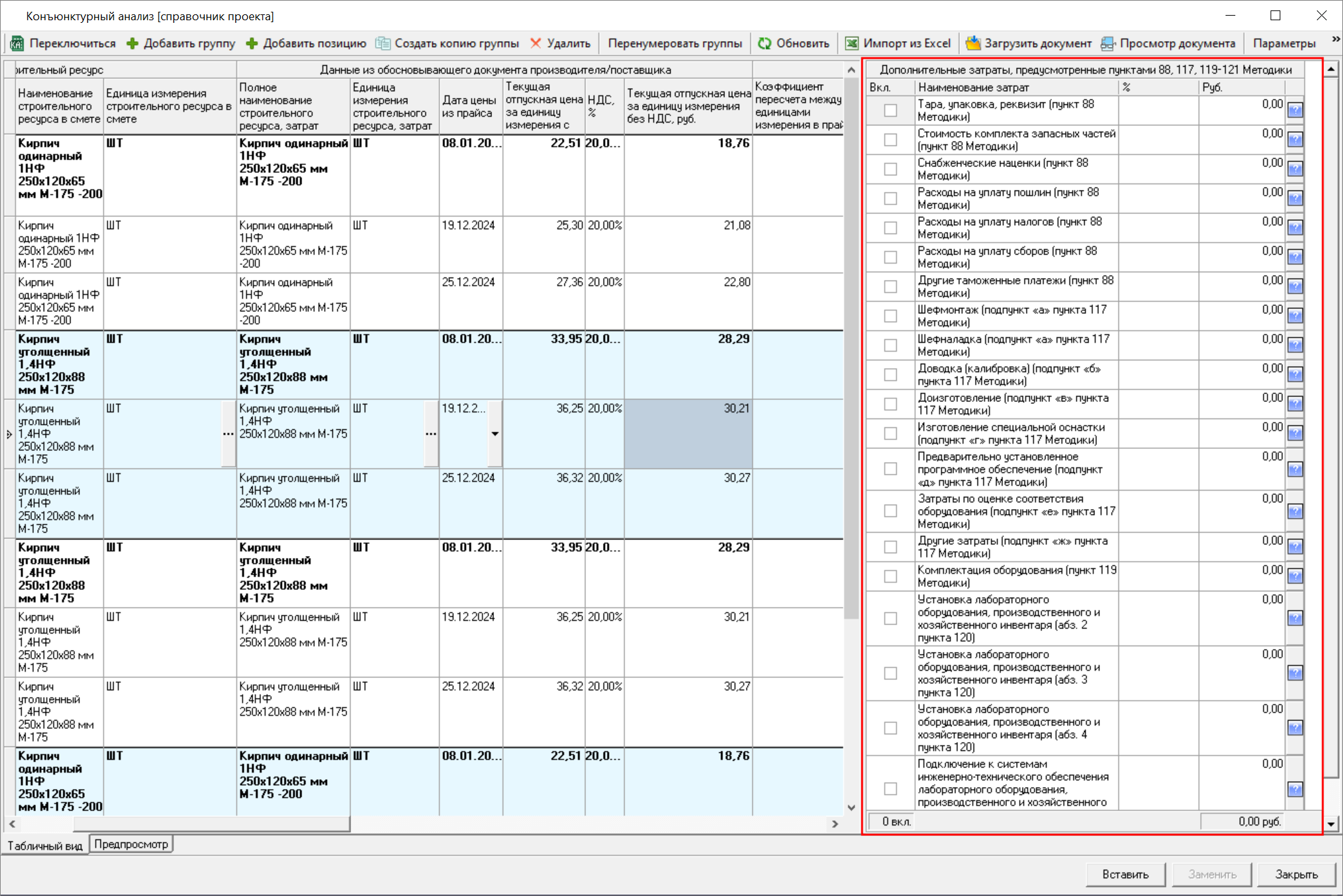
Task: Click help icon for Шефмонтаж row
Action: (1295, 316)
